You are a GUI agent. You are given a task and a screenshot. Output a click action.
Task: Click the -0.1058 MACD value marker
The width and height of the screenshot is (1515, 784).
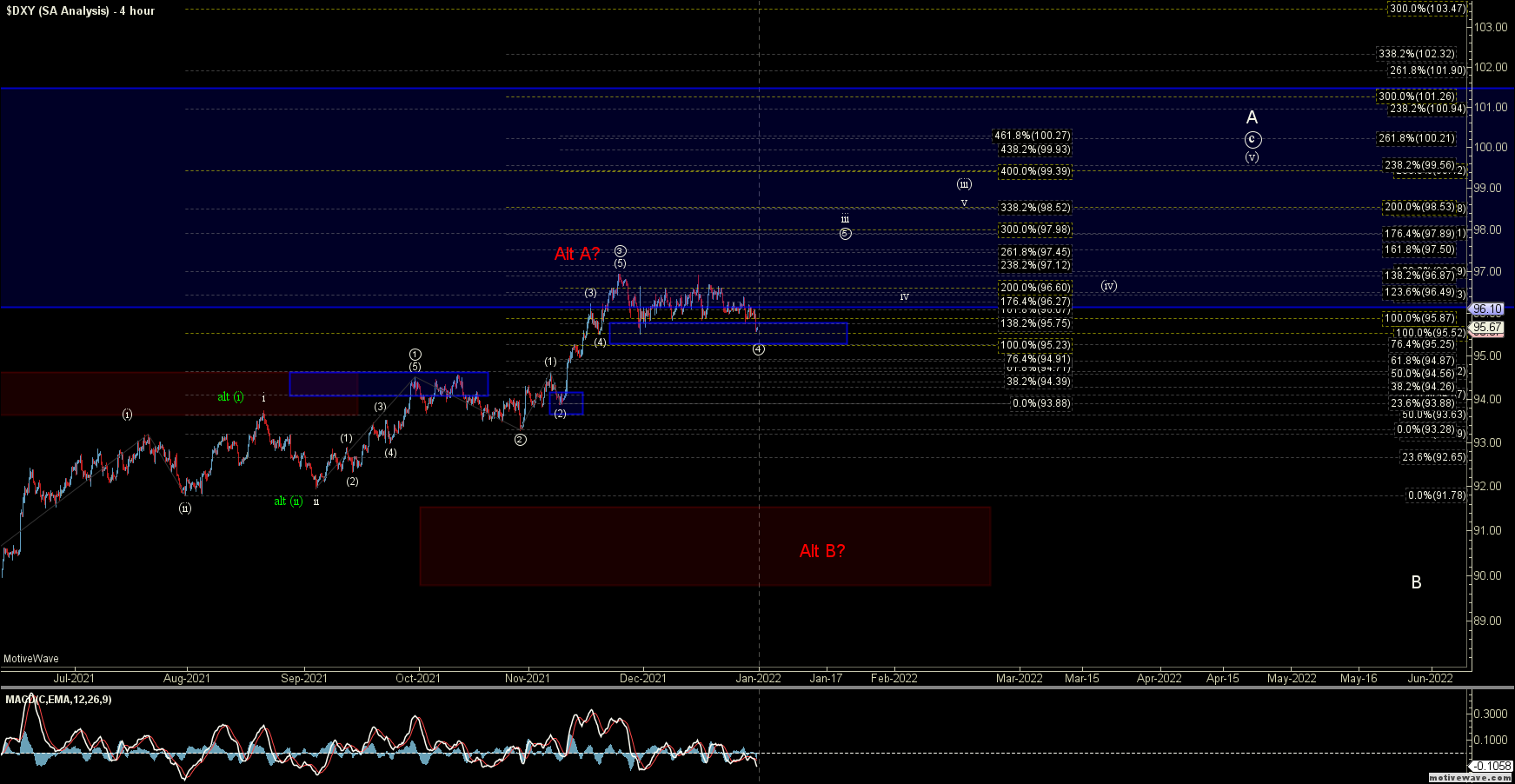1490,766
